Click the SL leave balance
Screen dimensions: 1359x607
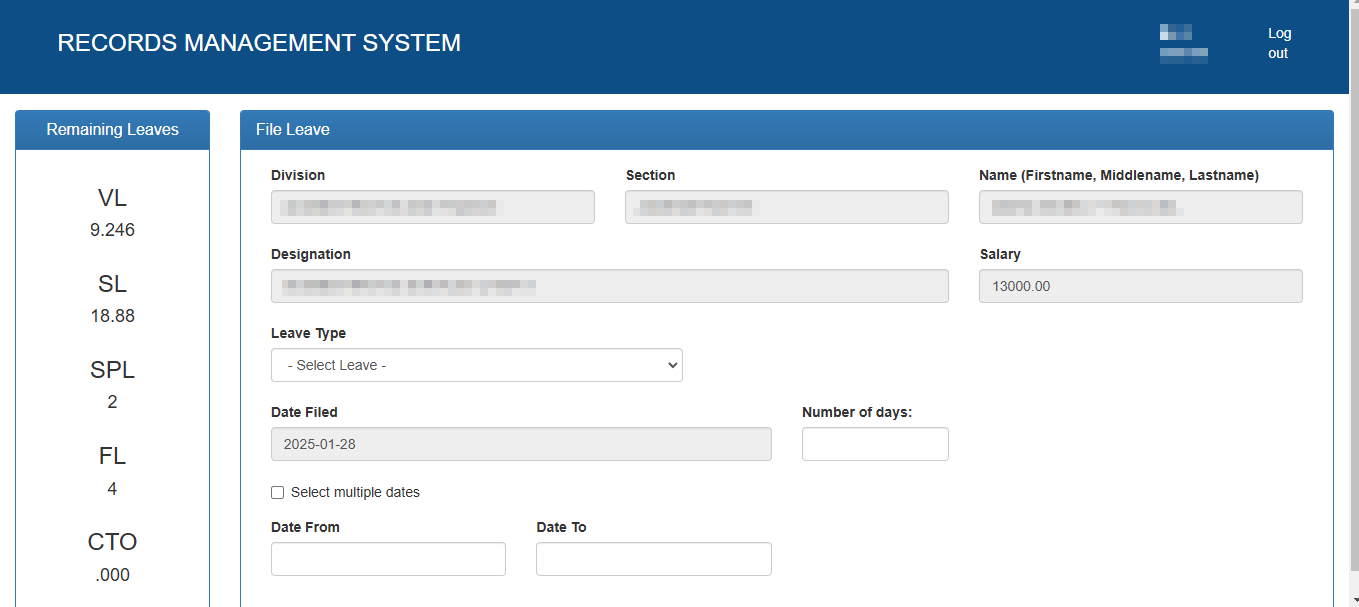tap(112, 298)
